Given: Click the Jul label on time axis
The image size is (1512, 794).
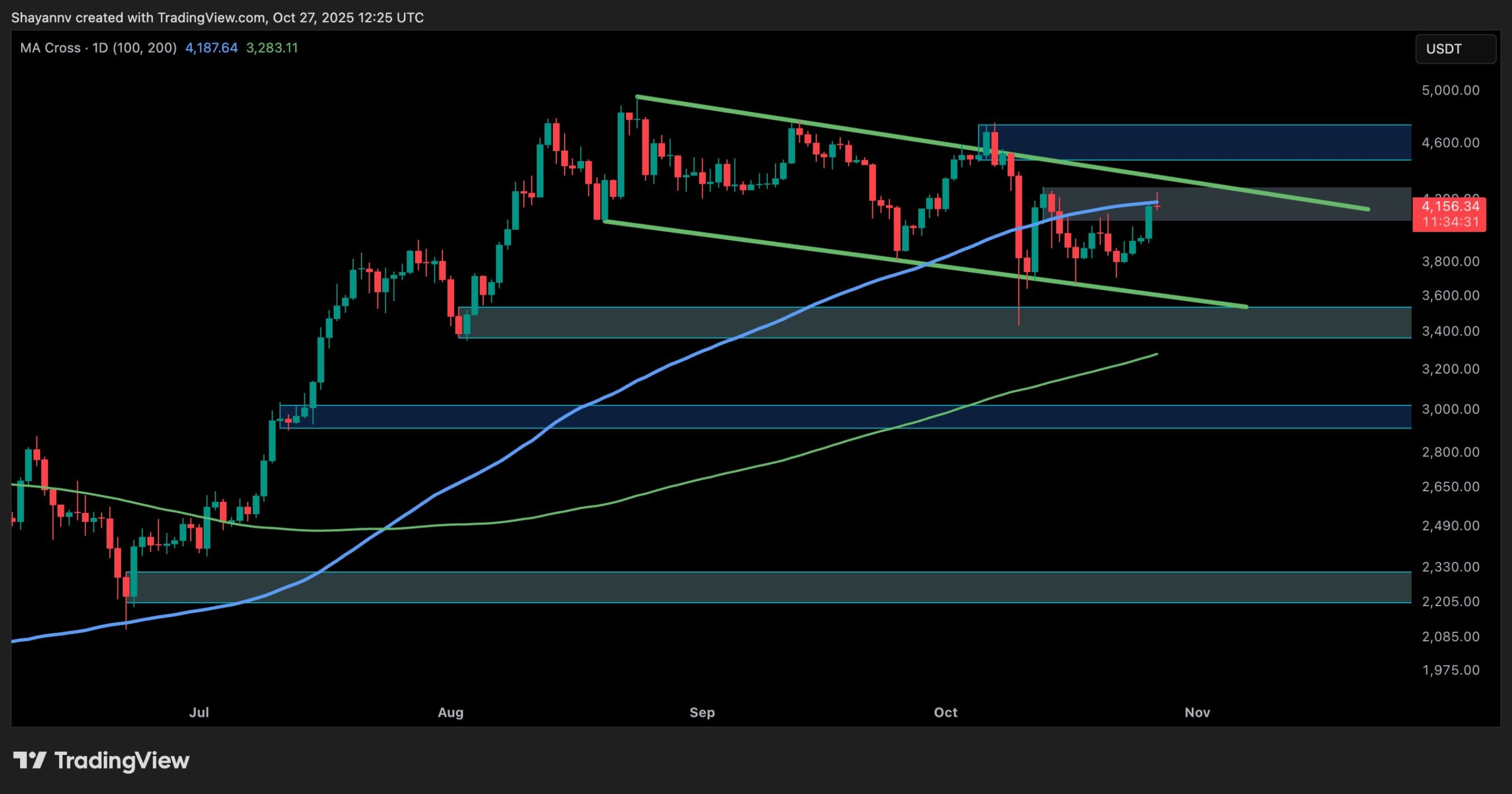Looking at the screenshot, I should click(199, 713).
